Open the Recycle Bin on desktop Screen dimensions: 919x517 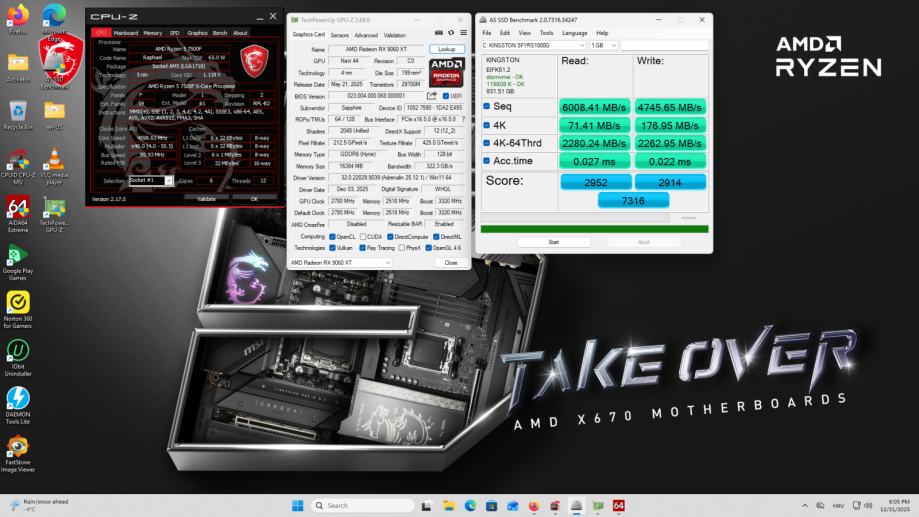[x=18, y=115]
